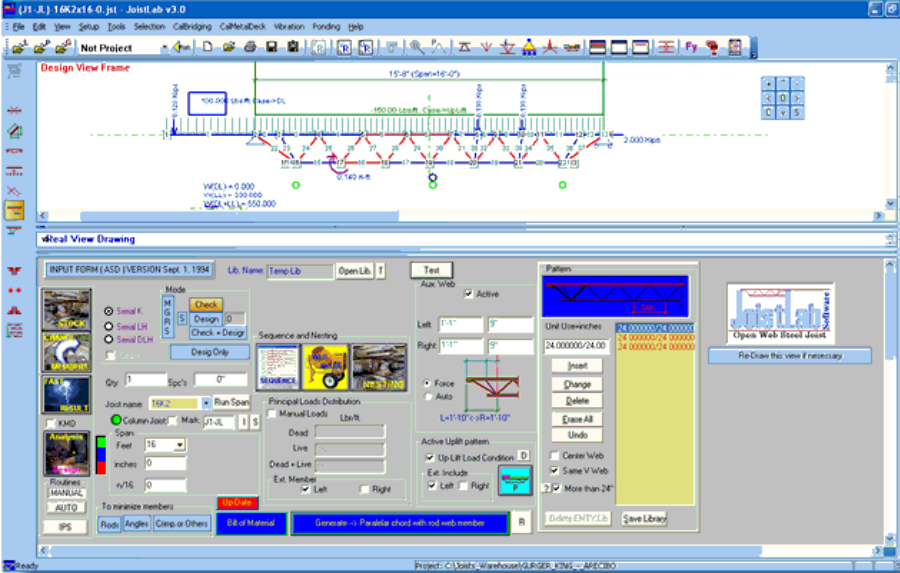Click the printer toolbar icon
Viewport: 900px width, 573px height.
250,47
